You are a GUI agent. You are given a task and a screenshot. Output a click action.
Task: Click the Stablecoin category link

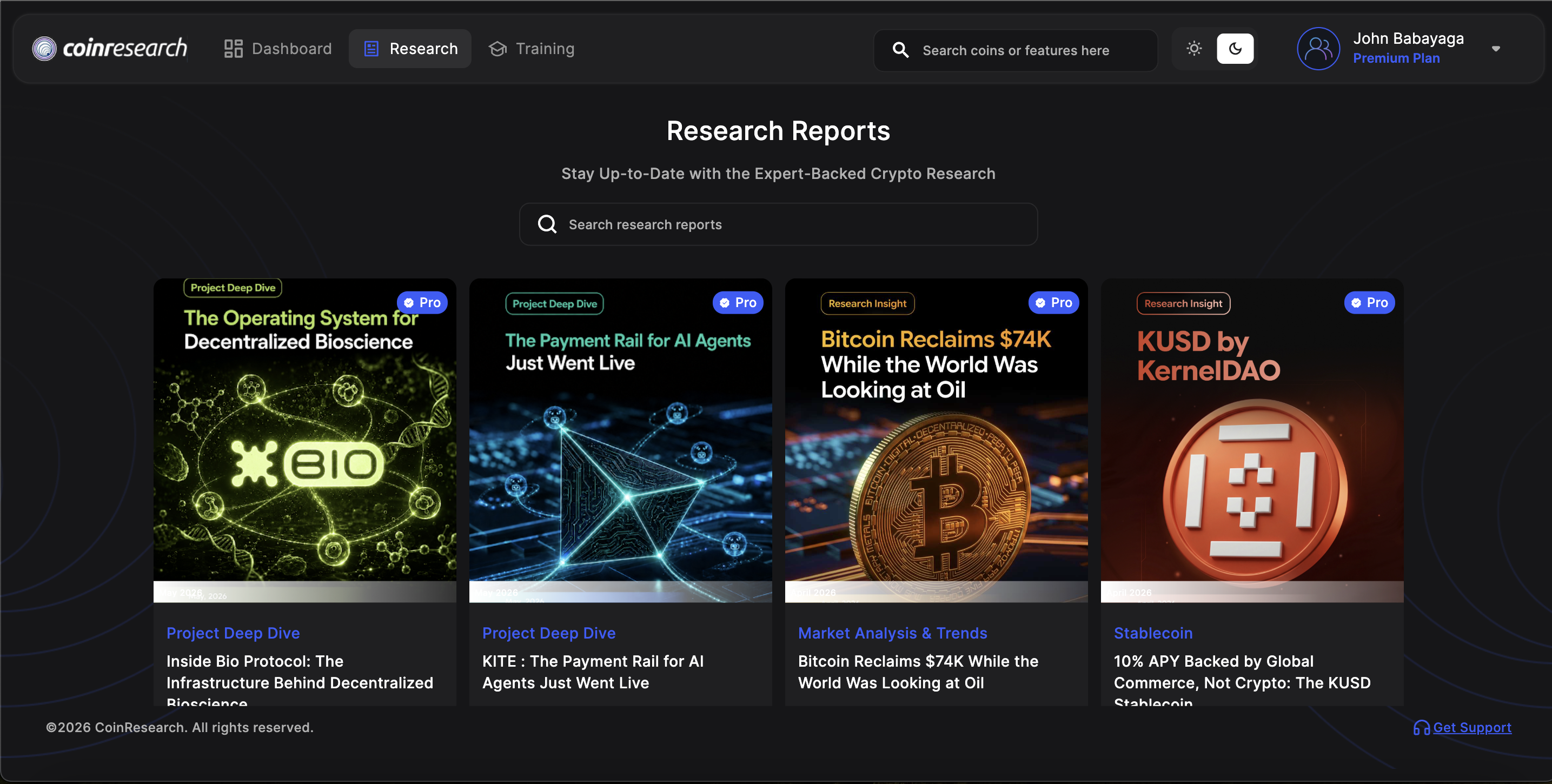click(1153, 633)
